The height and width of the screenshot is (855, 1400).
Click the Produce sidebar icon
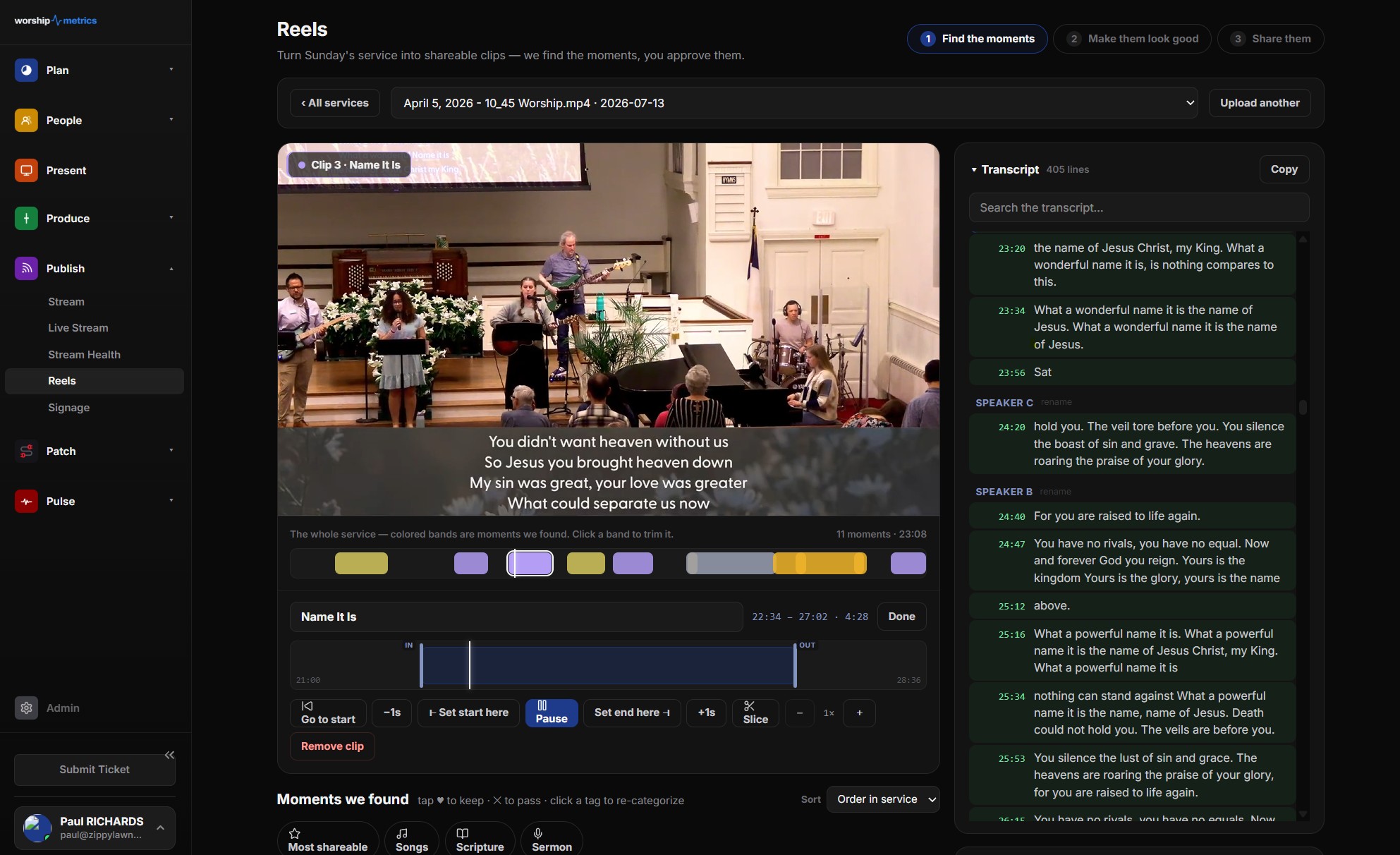click(x=26, y=219)
